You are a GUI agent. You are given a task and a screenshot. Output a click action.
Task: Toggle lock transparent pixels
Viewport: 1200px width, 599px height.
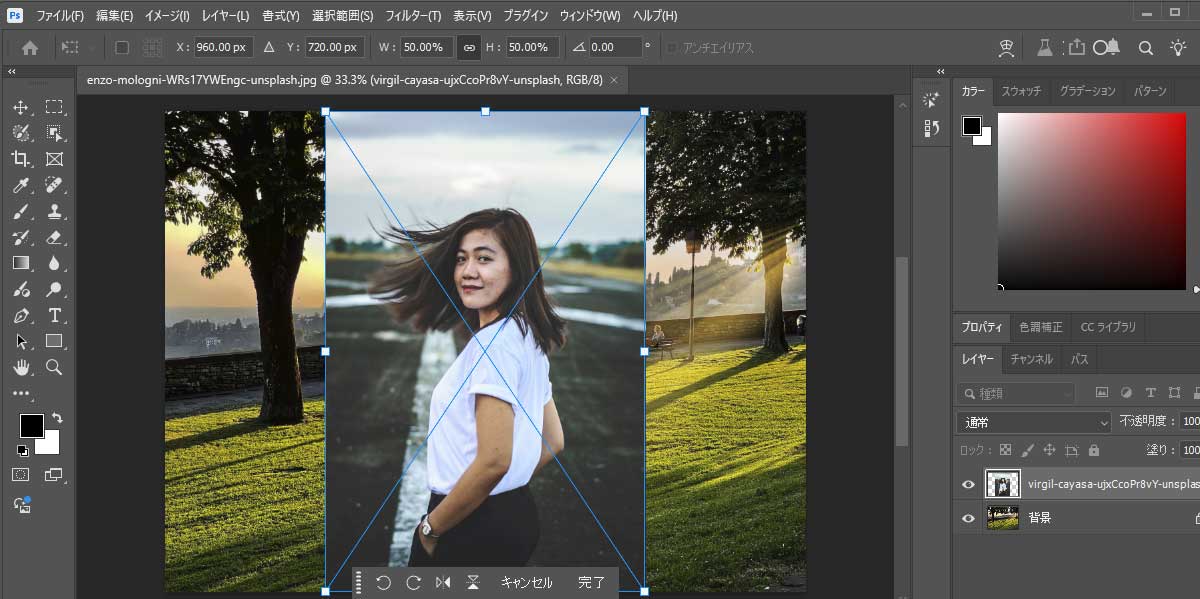point(1006,450)
